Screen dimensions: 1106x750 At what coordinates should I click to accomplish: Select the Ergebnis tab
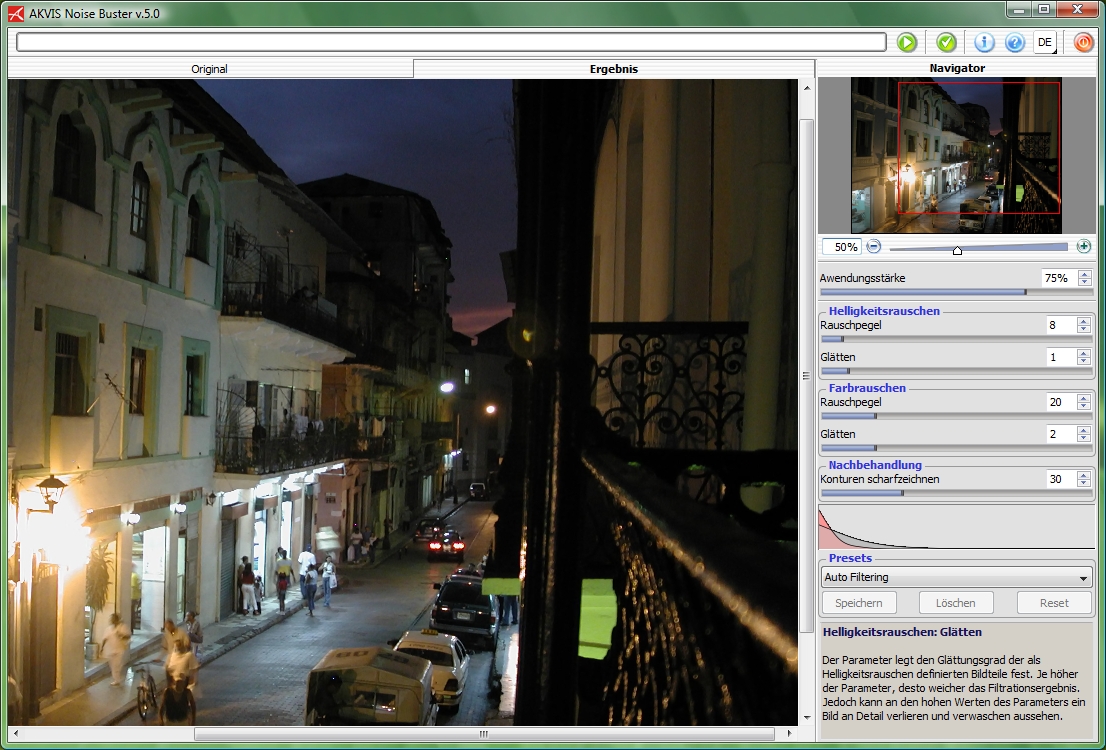(x=614, y=69)
